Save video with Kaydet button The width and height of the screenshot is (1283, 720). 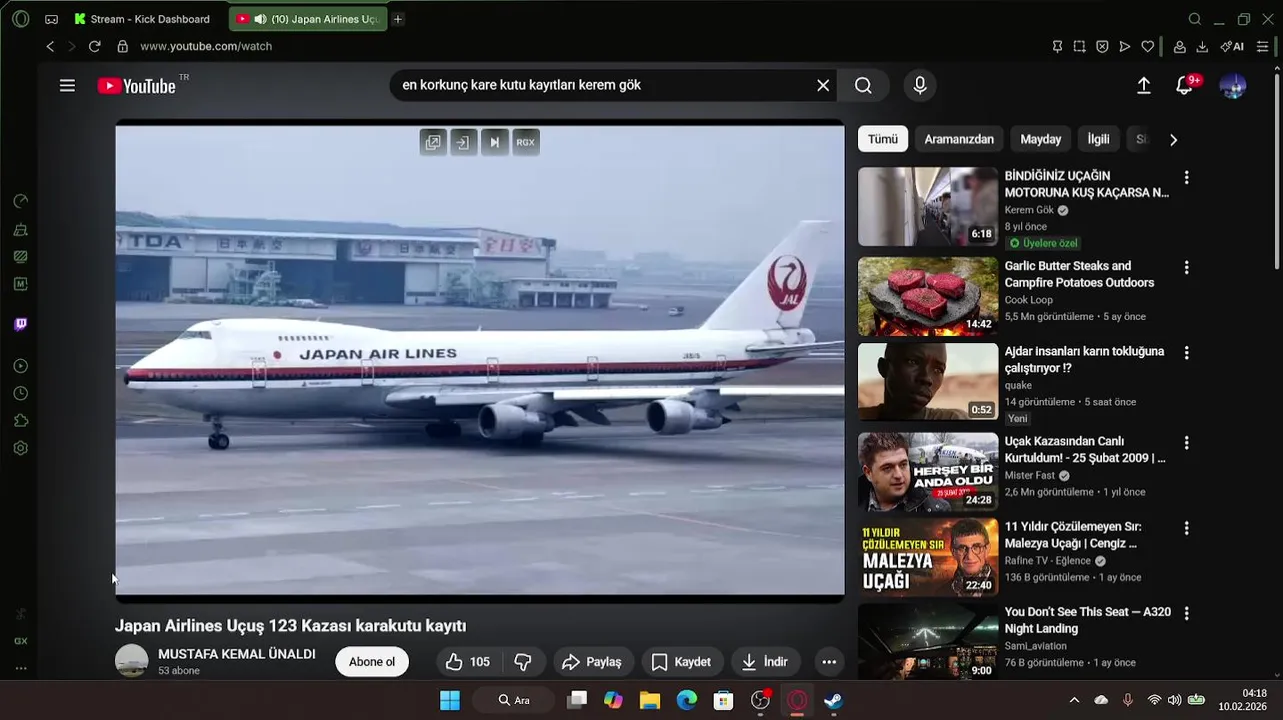681,662
